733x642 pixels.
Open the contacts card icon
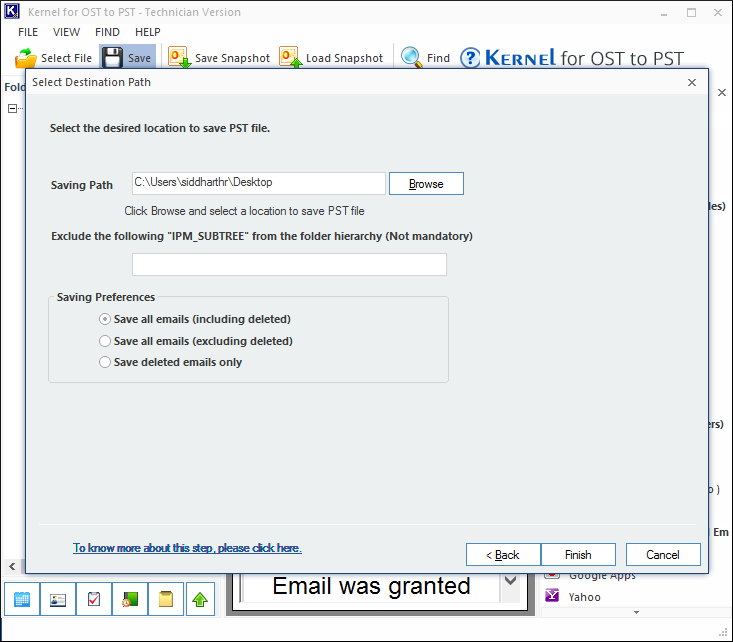point(58,599)
